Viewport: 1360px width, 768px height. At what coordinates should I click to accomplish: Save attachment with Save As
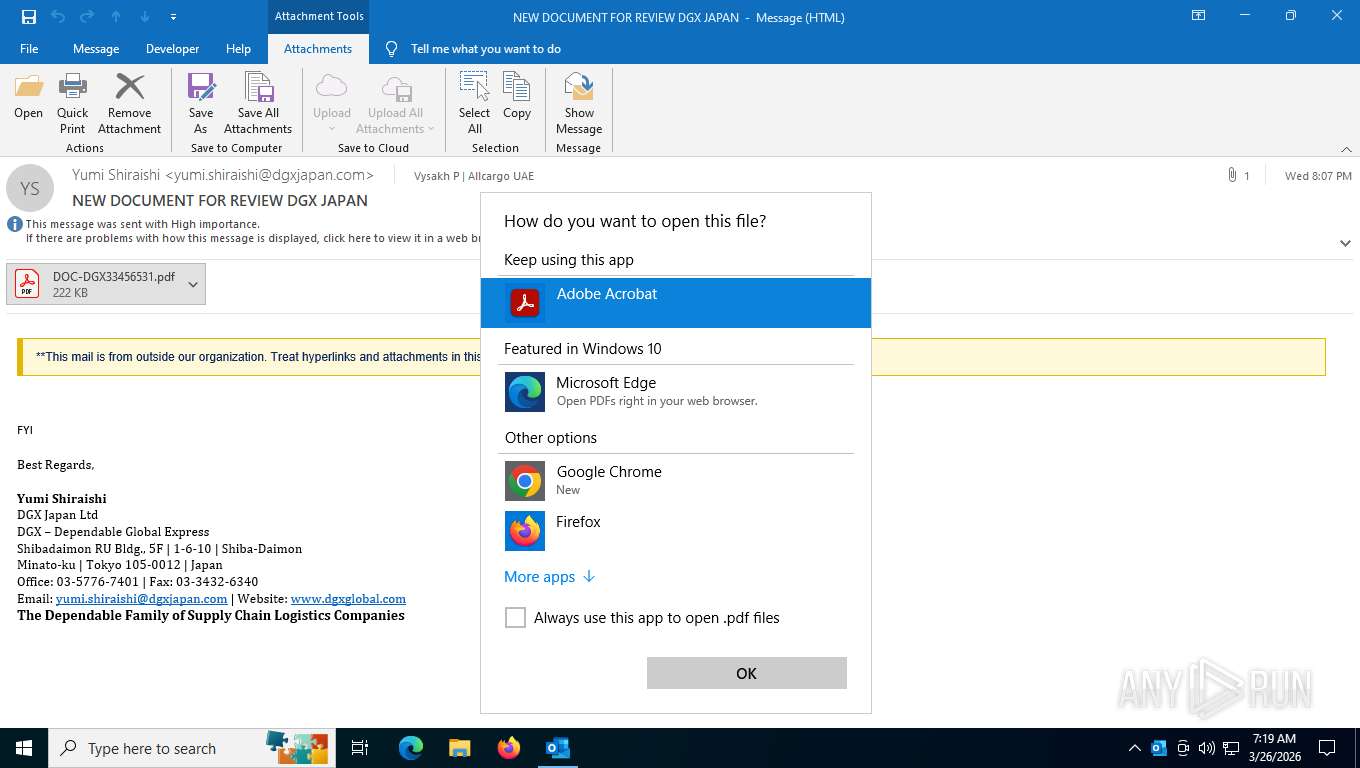click(x=201, y=103)
